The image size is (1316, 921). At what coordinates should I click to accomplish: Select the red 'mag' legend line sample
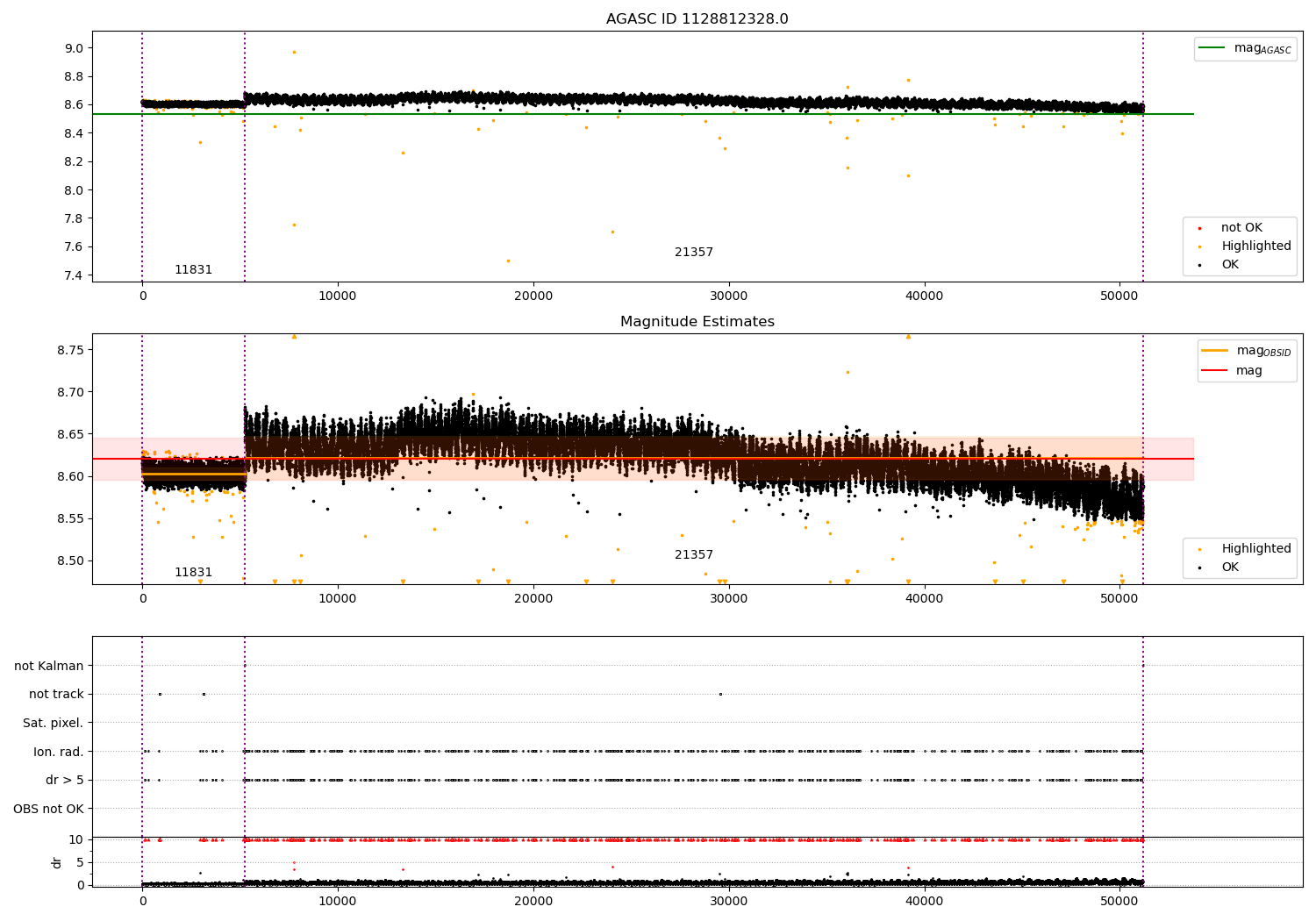1214,371
